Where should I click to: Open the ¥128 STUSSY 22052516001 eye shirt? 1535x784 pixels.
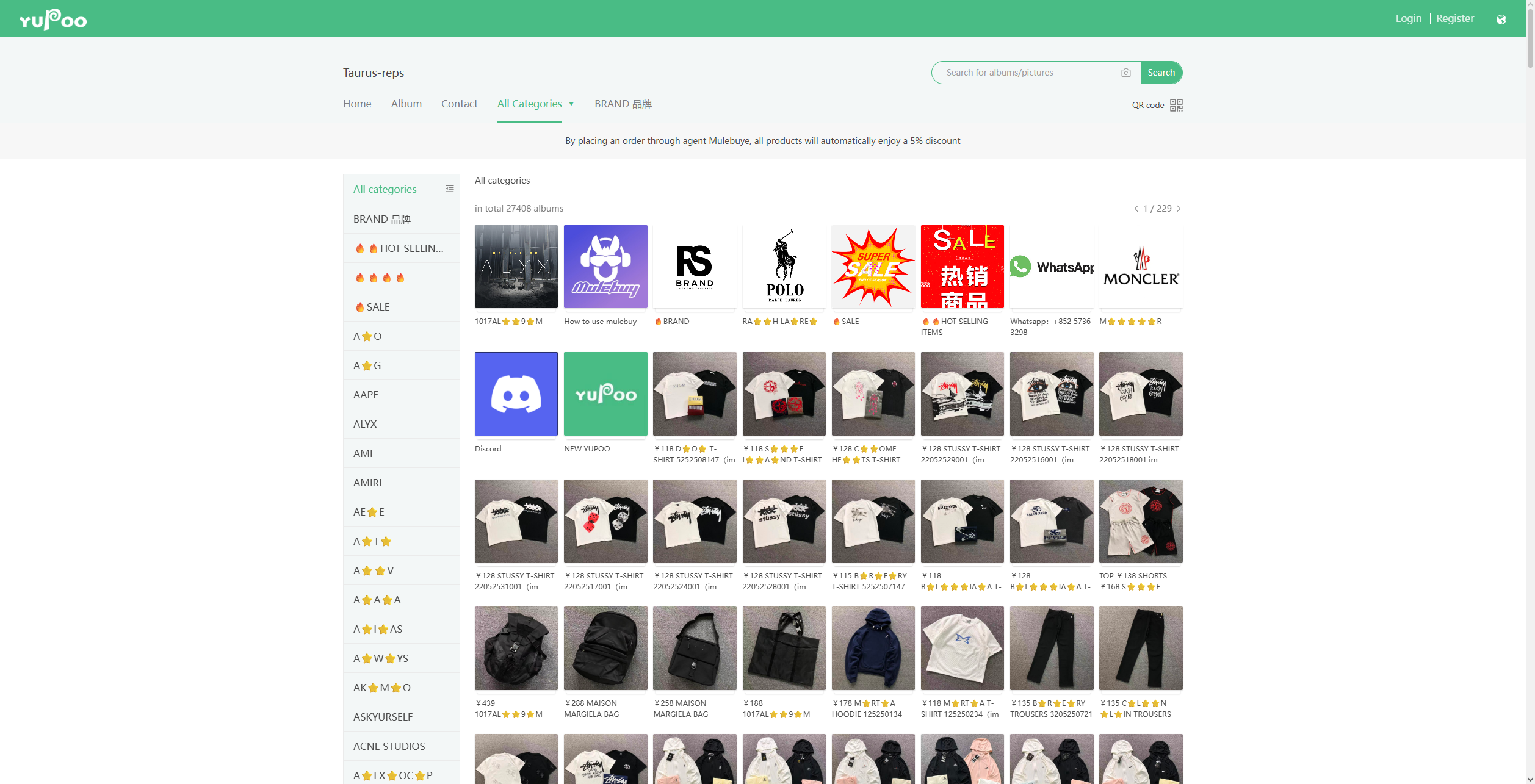(x=1052, y=394)
